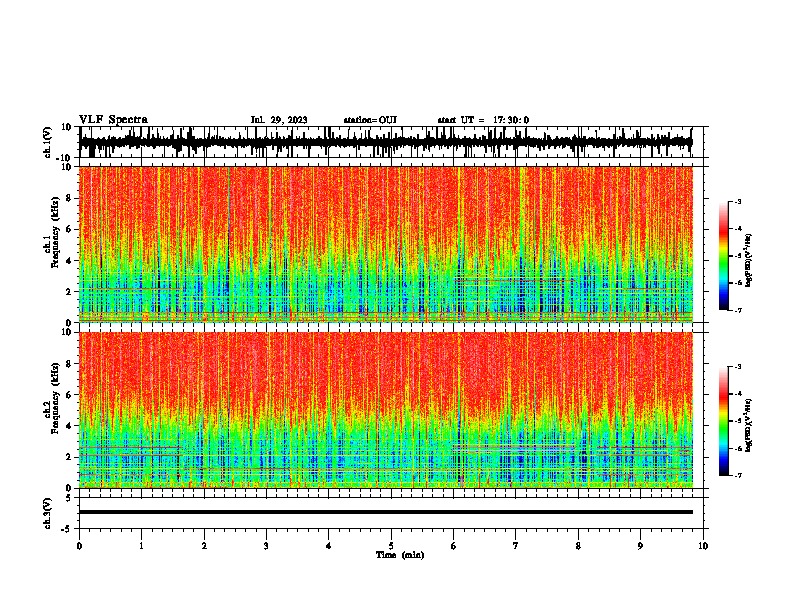
Task: Click time axis tick label "2"
Action: pyautogui.click(x=204, y=546)
